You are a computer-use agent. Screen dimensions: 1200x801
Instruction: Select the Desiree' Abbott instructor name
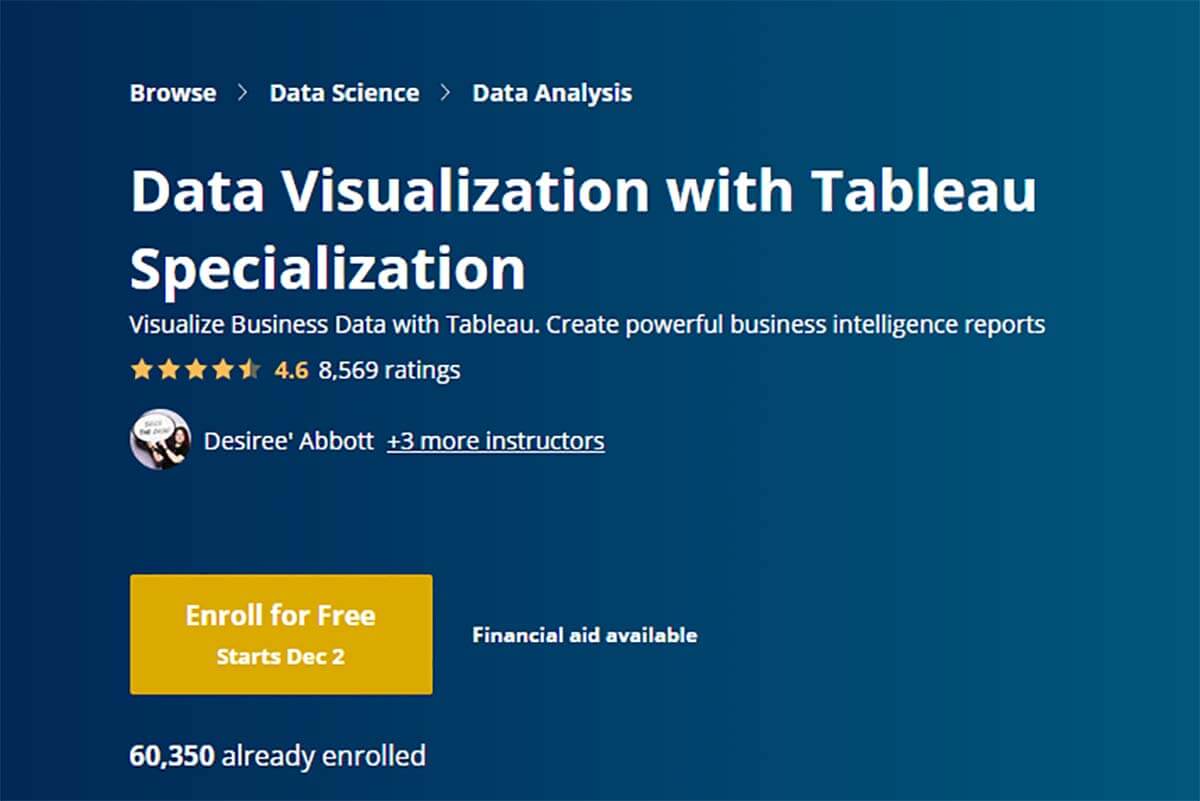pyautogui.click(x=289, y=441)
